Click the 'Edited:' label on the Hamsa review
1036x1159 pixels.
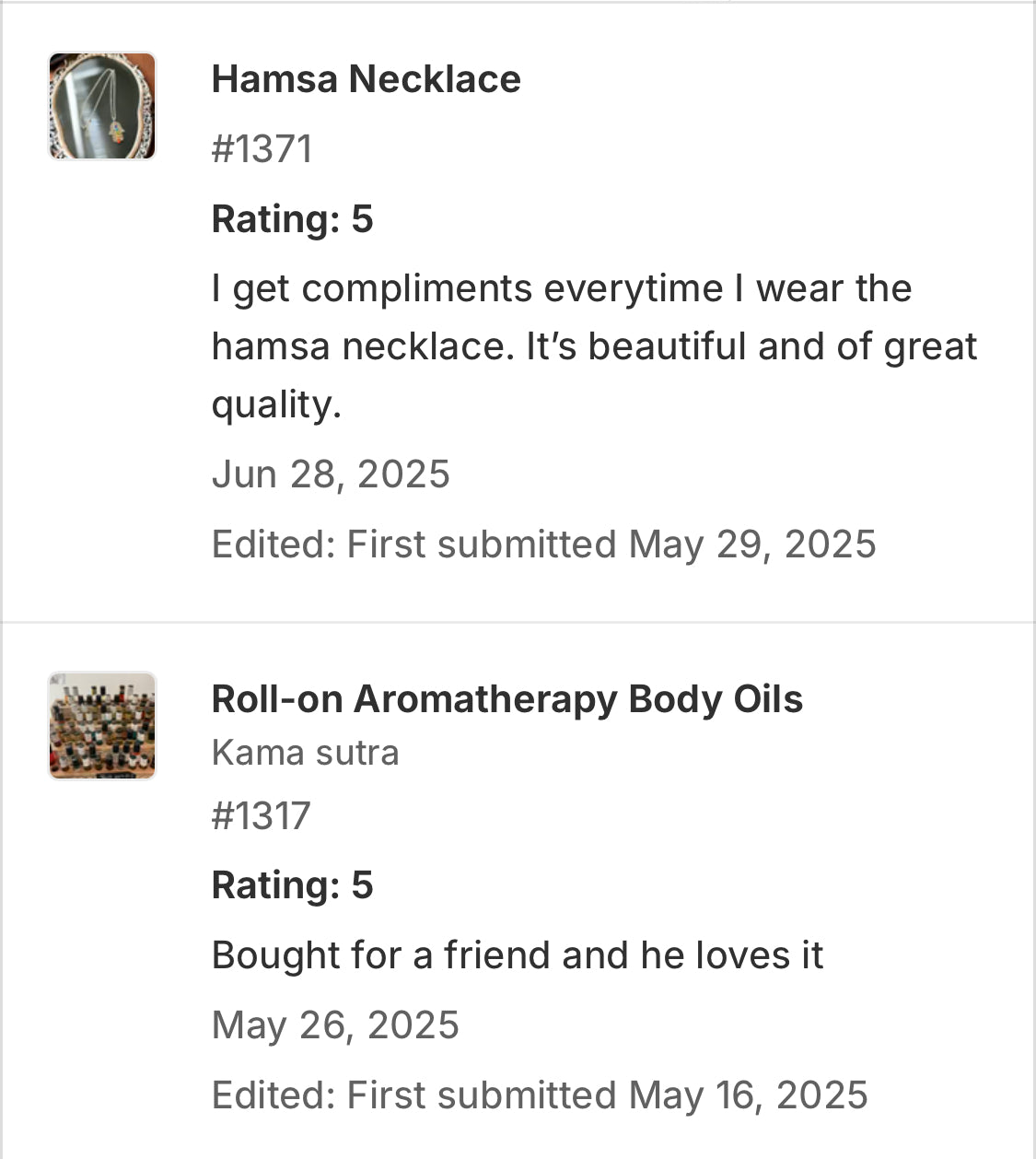pos(273,544)
